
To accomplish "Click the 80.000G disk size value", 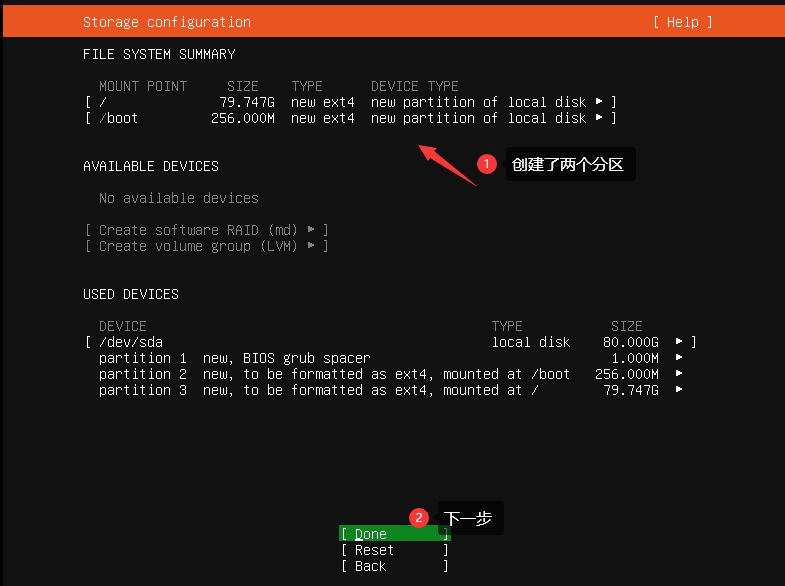I will [631, 342].
